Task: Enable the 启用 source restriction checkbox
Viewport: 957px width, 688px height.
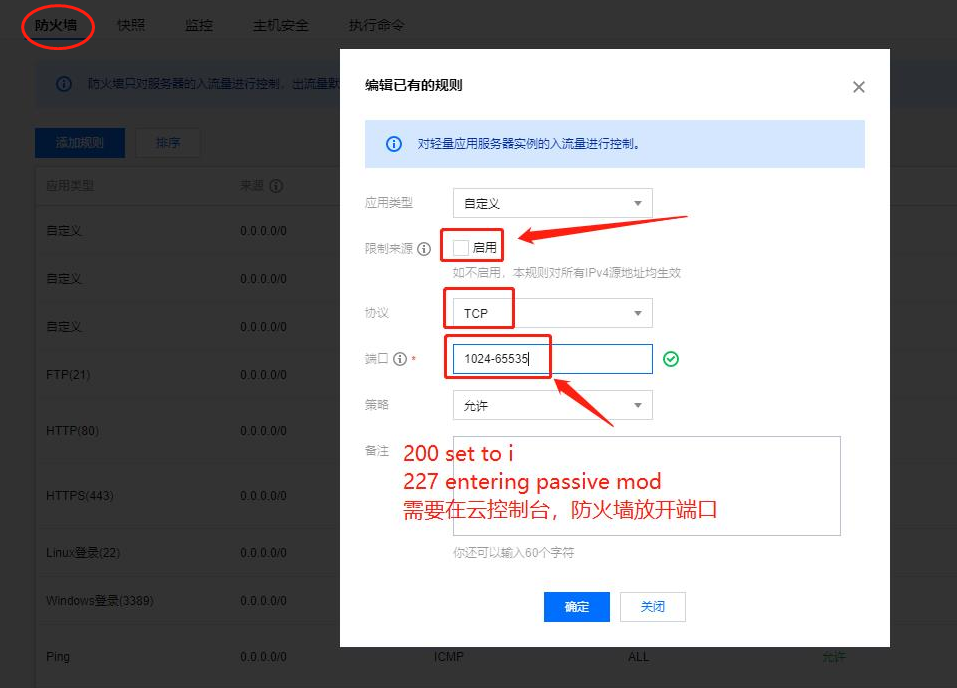Action: (461, 247)
